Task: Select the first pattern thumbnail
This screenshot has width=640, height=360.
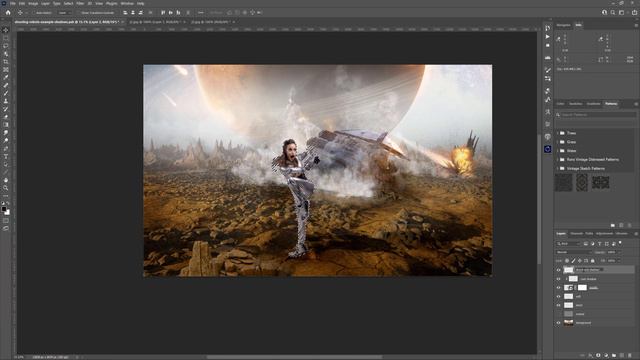Action: [564, 182]
